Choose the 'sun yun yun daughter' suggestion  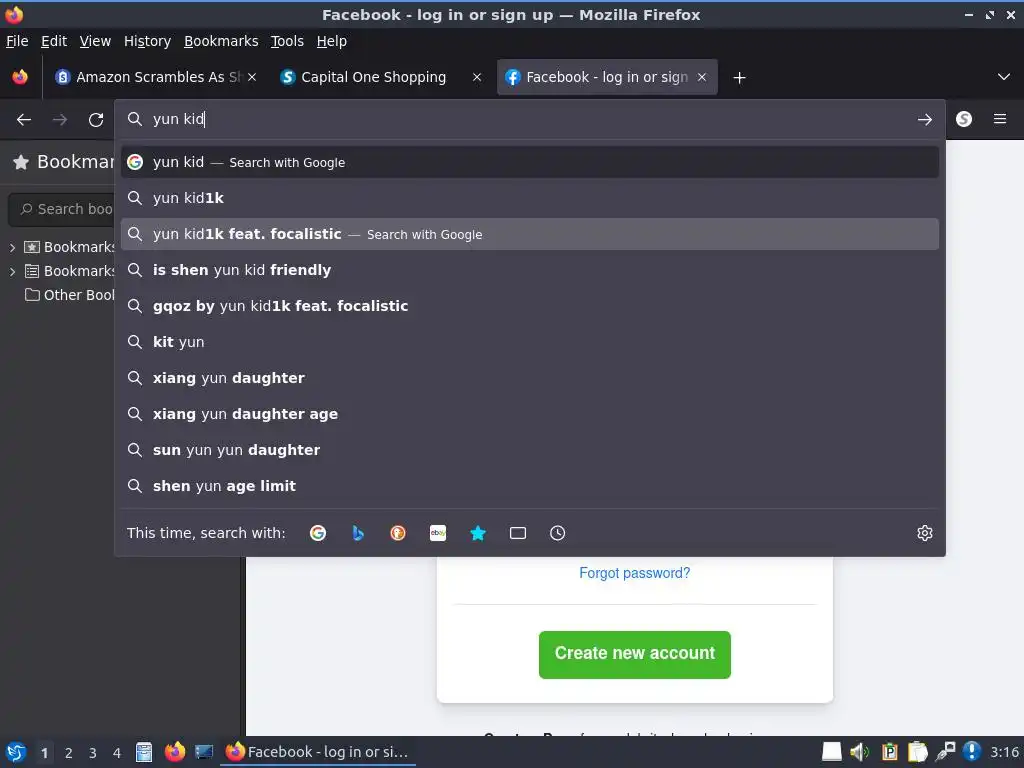point(530,449)
